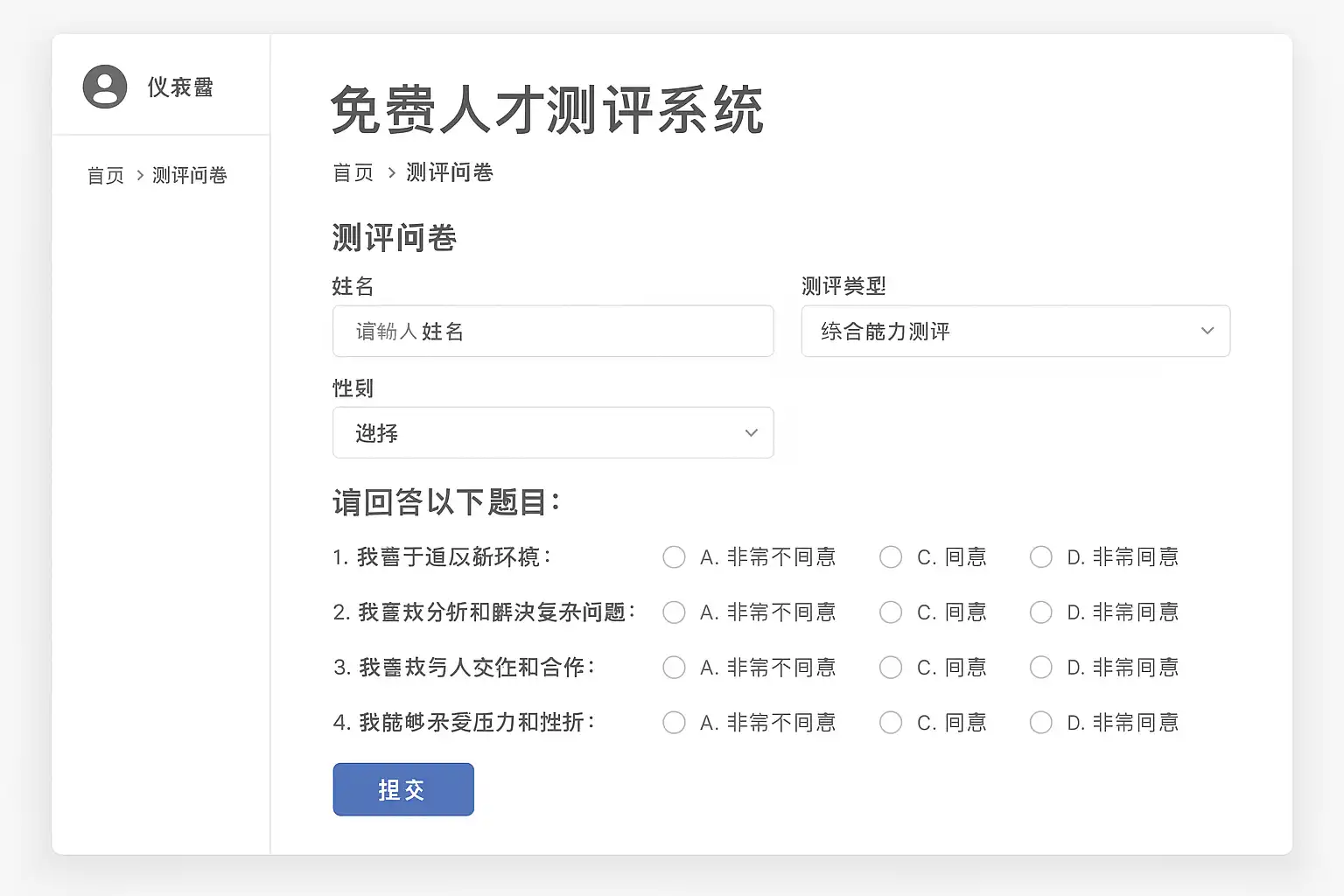Screen dimensions: 1344x896
Task: Open 测评问卷 in the sidebar navigation
Action: click(x=190, y=175)
